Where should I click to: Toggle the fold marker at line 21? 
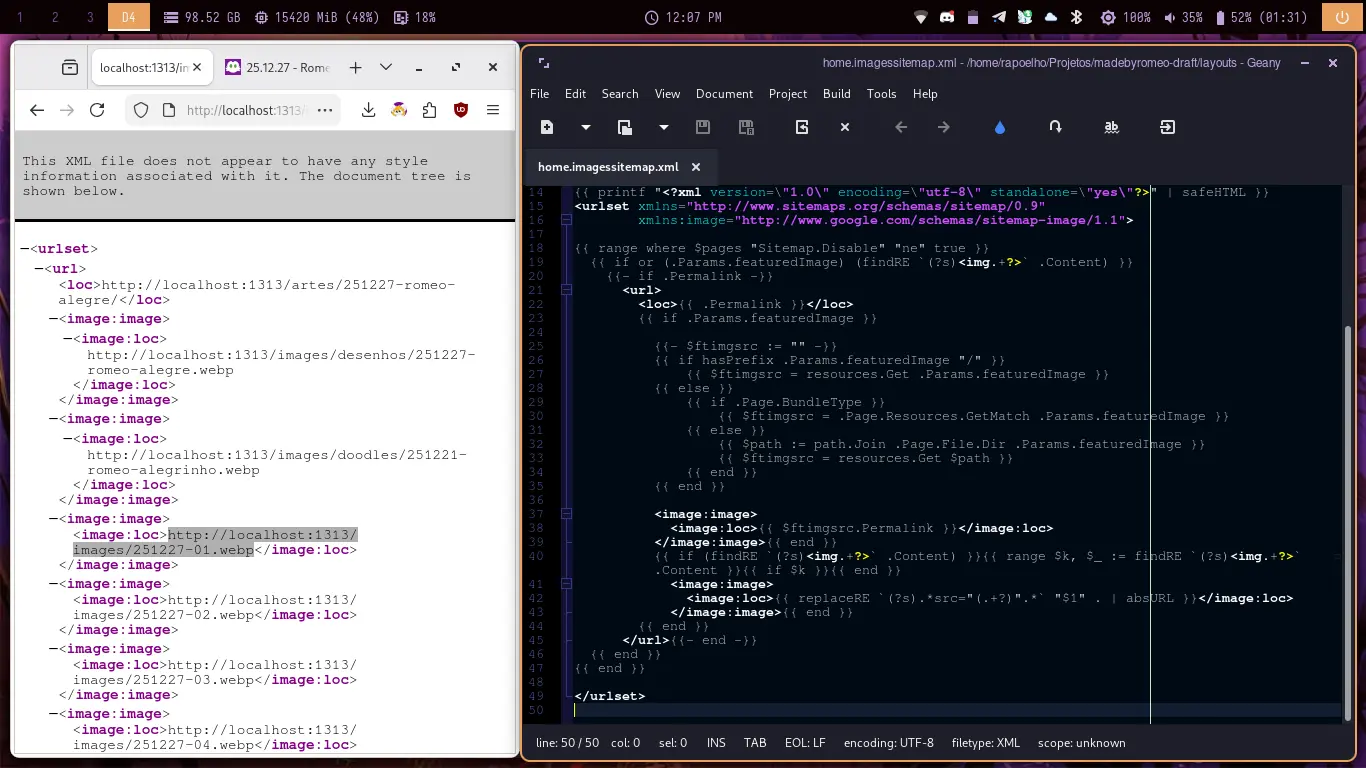[x=567, y=290]
